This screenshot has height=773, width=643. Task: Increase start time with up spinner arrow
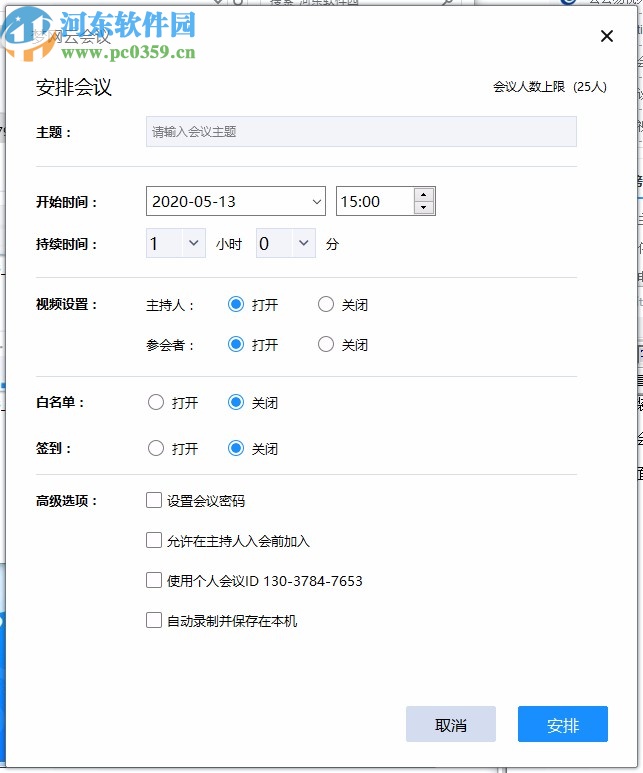(424, 195)
